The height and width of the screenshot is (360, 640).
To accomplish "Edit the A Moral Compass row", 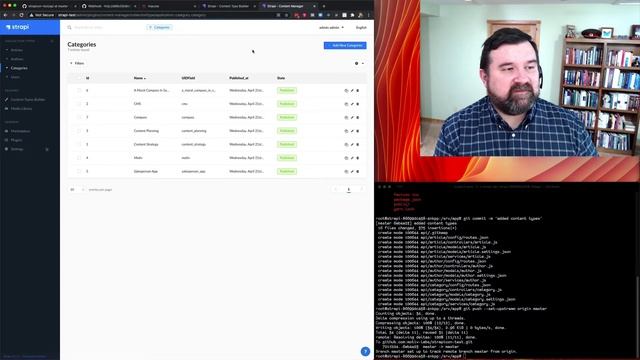I will 352,91.
